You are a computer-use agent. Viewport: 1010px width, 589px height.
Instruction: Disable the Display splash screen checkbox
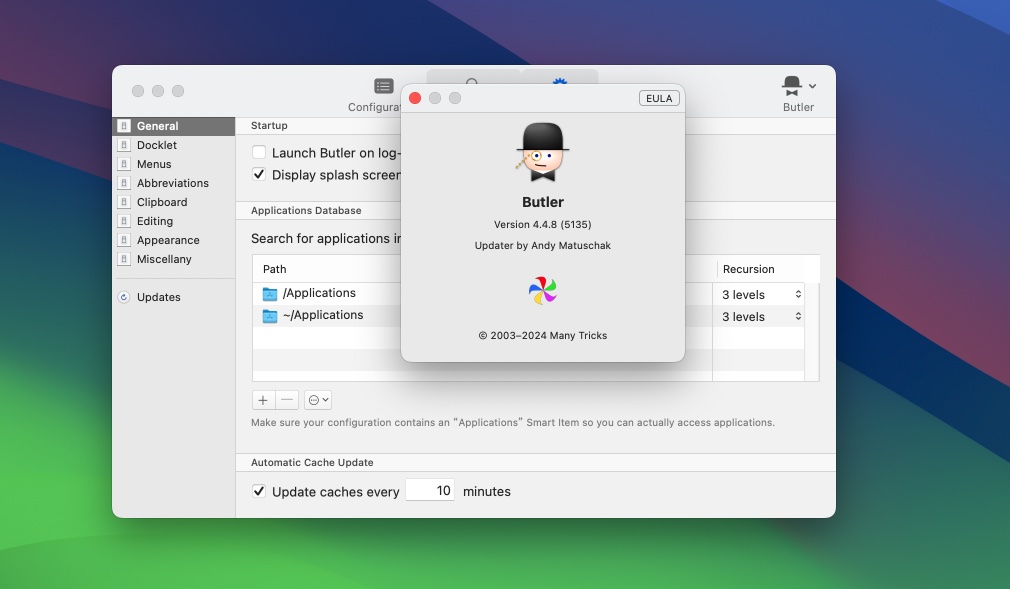pos(259,174)
